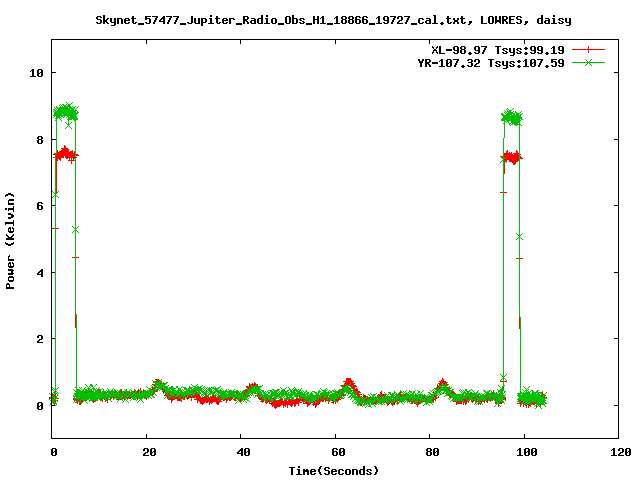The image size is (640, 480).
Task: Click the y-axis tick label 8
Action: (40, 140)
